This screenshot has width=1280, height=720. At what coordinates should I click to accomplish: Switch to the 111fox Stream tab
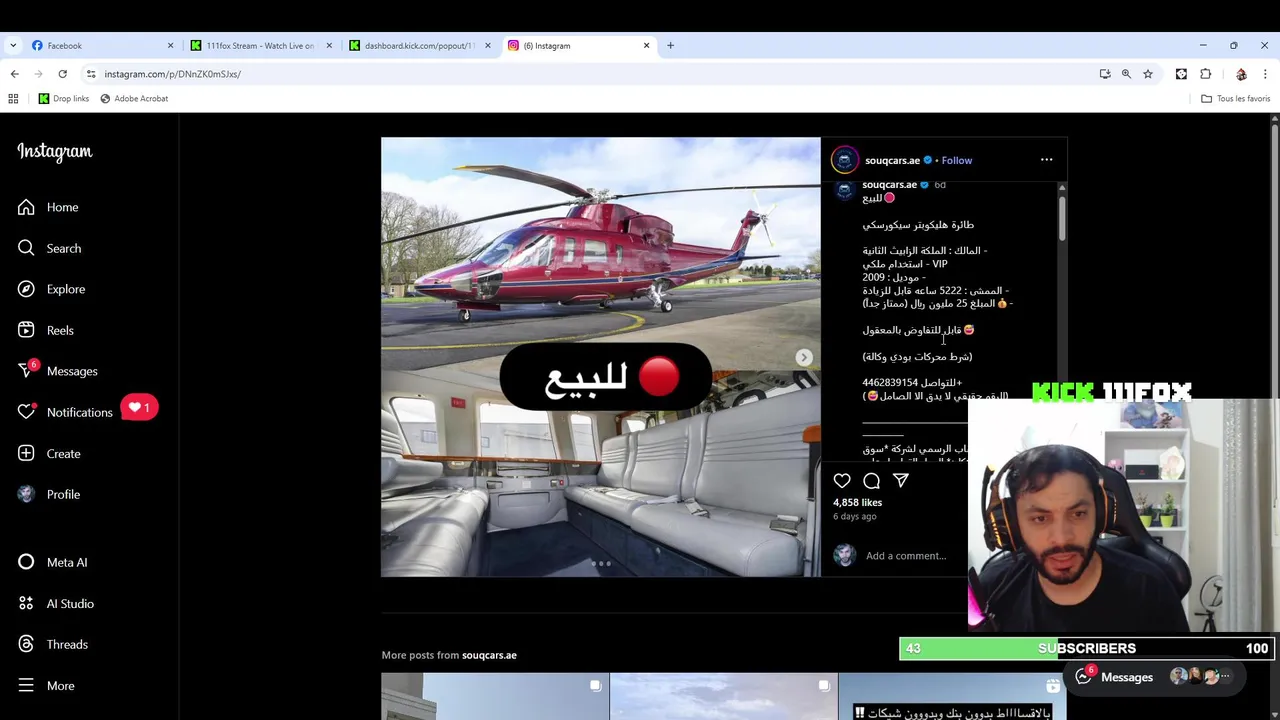(260, 45)
